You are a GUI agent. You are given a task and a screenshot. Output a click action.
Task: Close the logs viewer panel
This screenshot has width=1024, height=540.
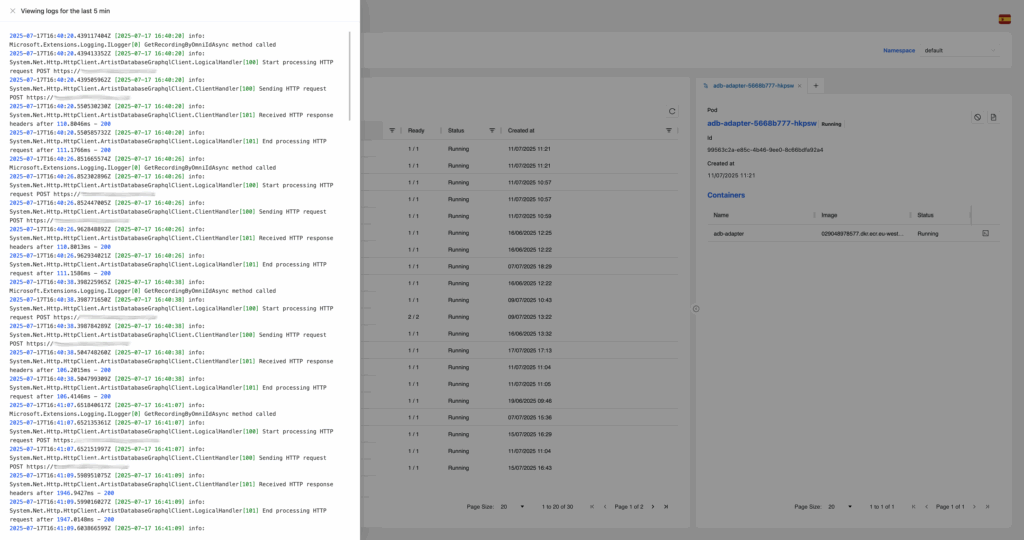coord(12,11)
